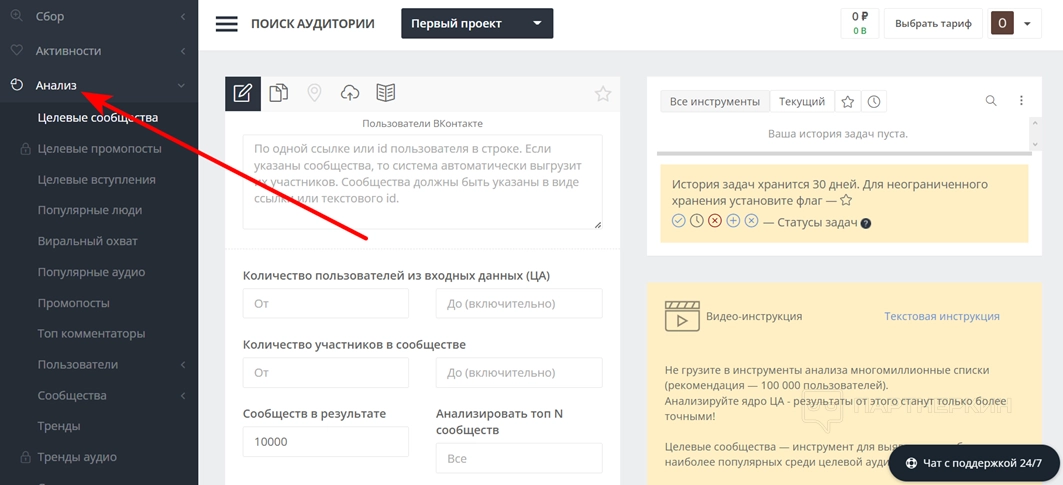
Task: Open the hamburger menu icon
Action: [x=226, y=24]
